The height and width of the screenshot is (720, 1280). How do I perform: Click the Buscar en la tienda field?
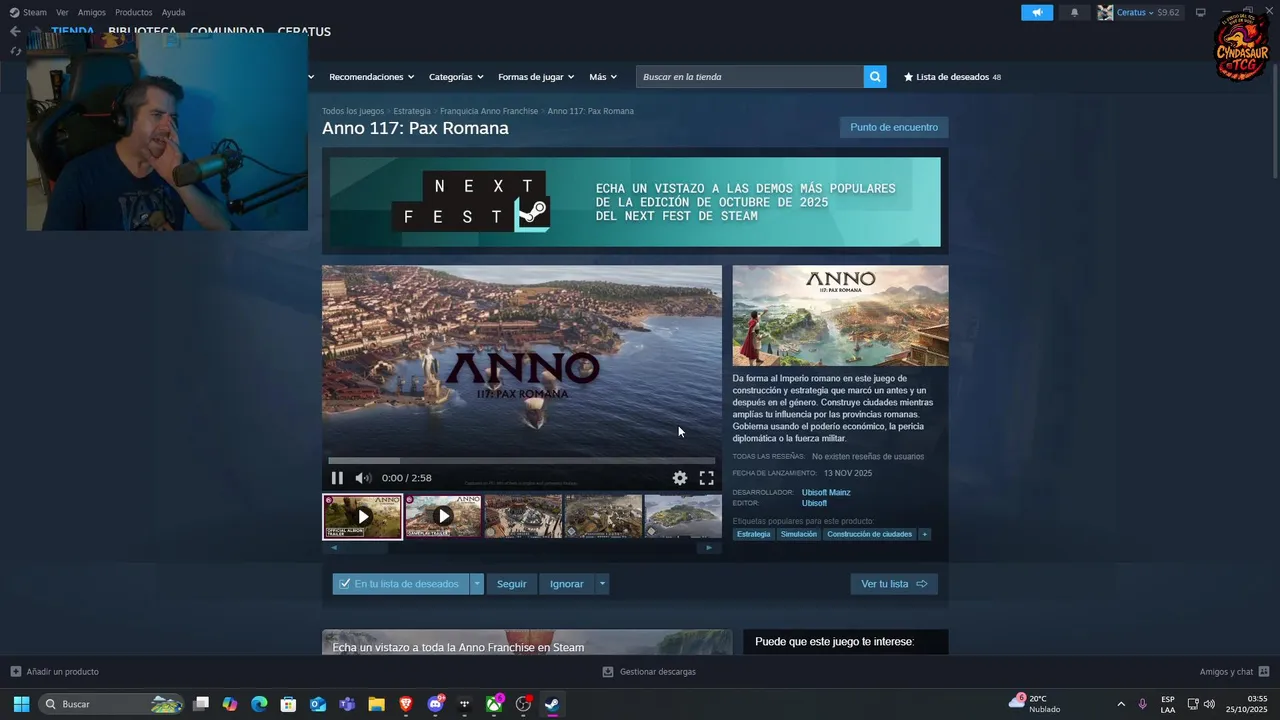[750, 77]
